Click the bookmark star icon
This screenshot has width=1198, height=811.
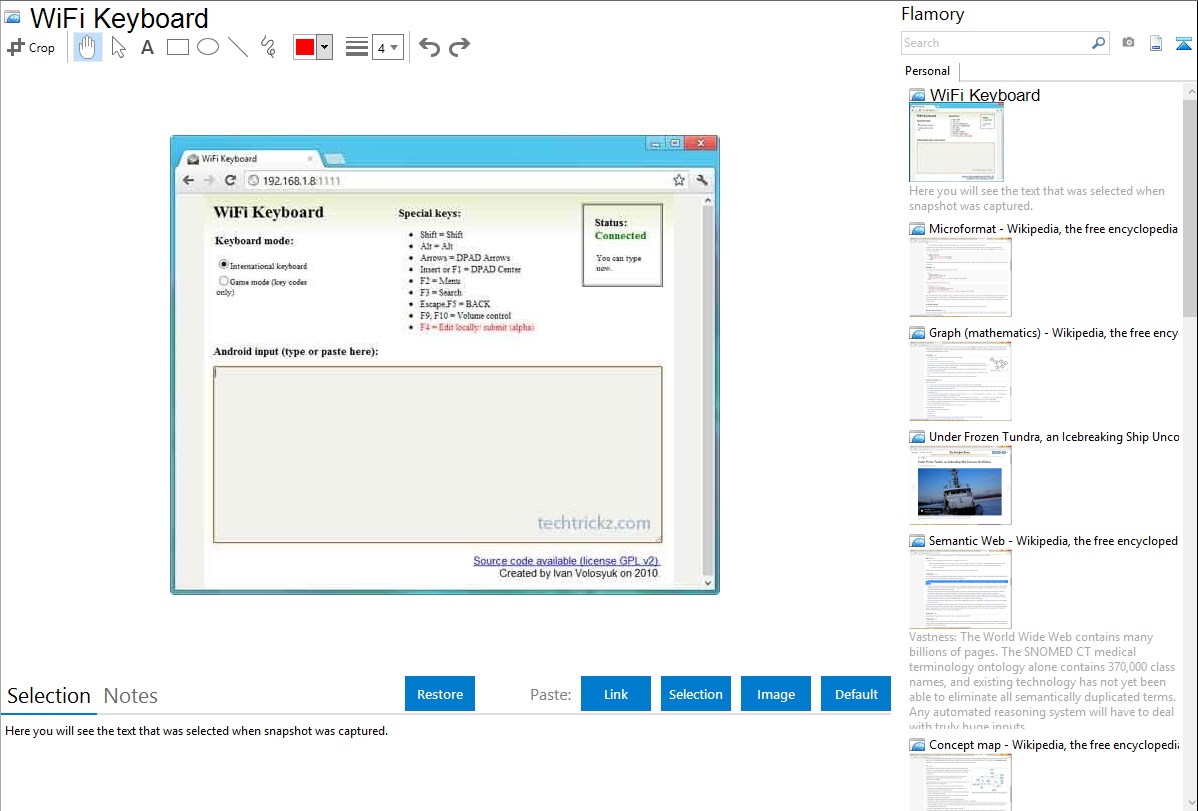[x=678, y=180]
